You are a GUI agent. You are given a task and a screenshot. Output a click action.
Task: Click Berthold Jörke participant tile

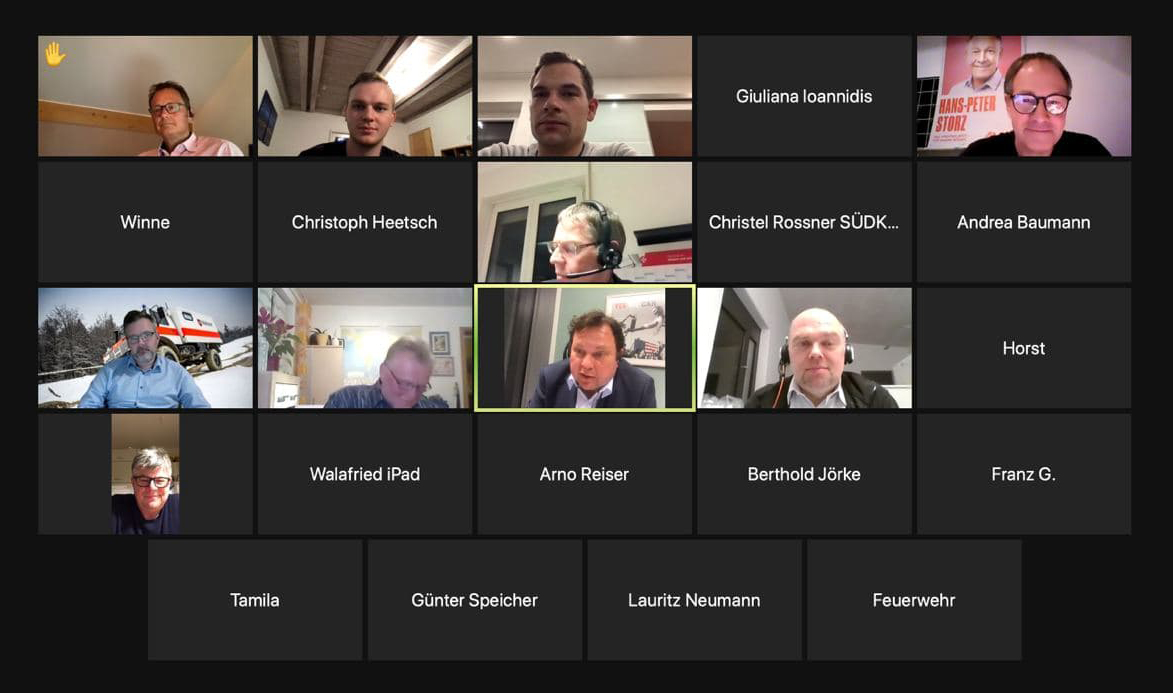pyautogui.click(x=804, y=474)
